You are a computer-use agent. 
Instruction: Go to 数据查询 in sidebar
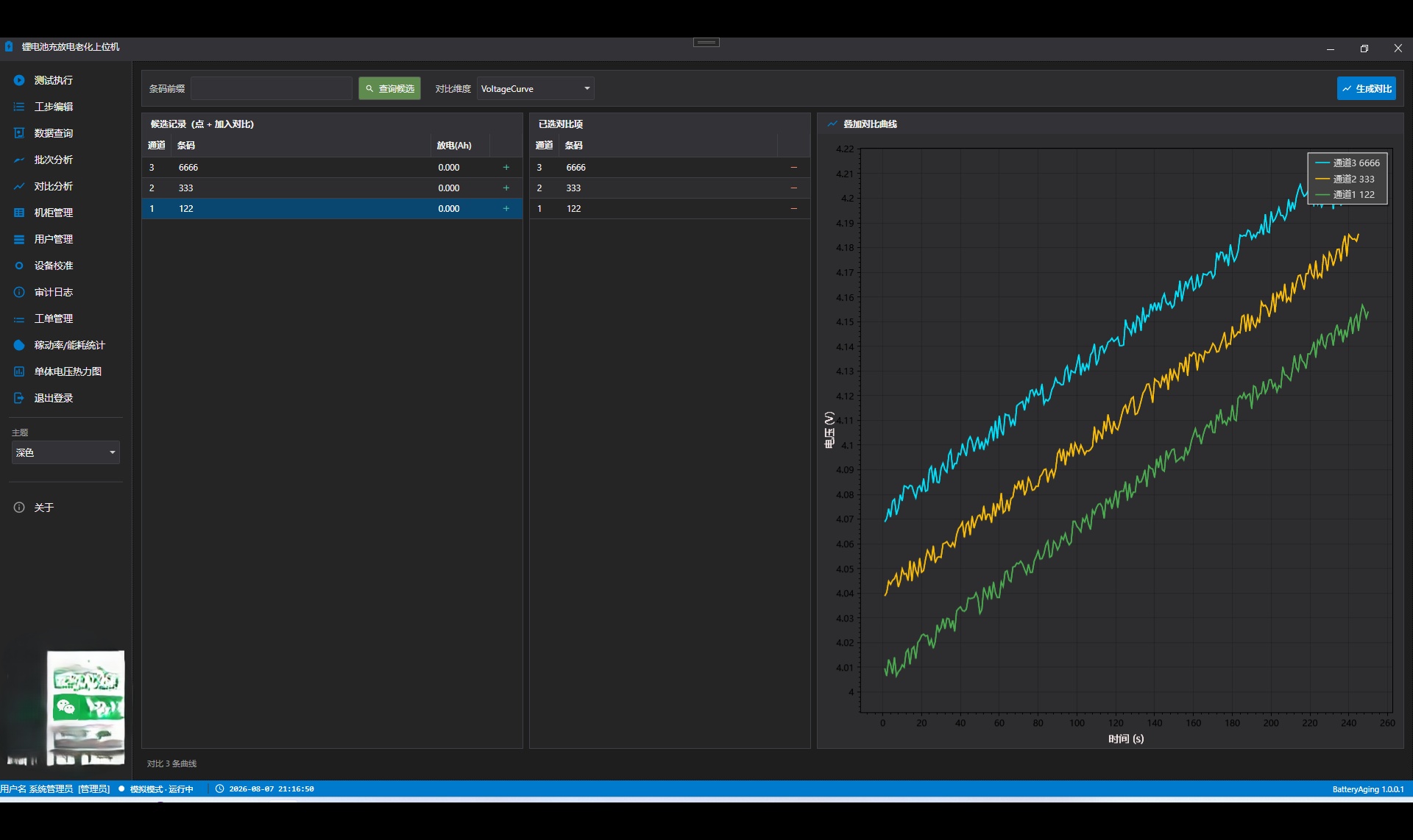pos(53,133)
